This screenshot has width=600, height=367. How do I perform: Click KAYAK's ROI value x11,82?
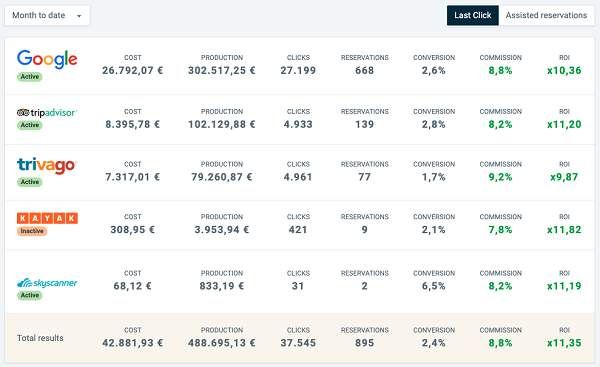(x=564, y=230)
